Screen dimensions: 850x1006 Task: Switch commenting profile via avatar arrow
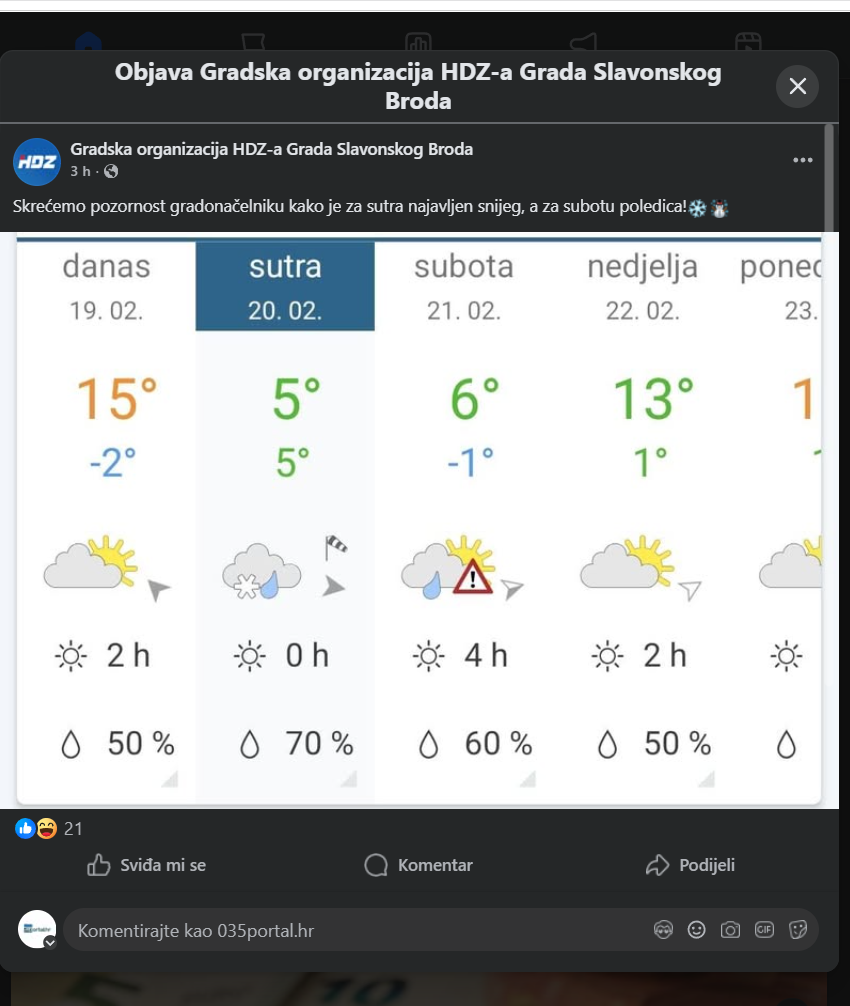(x=50, y=942)
